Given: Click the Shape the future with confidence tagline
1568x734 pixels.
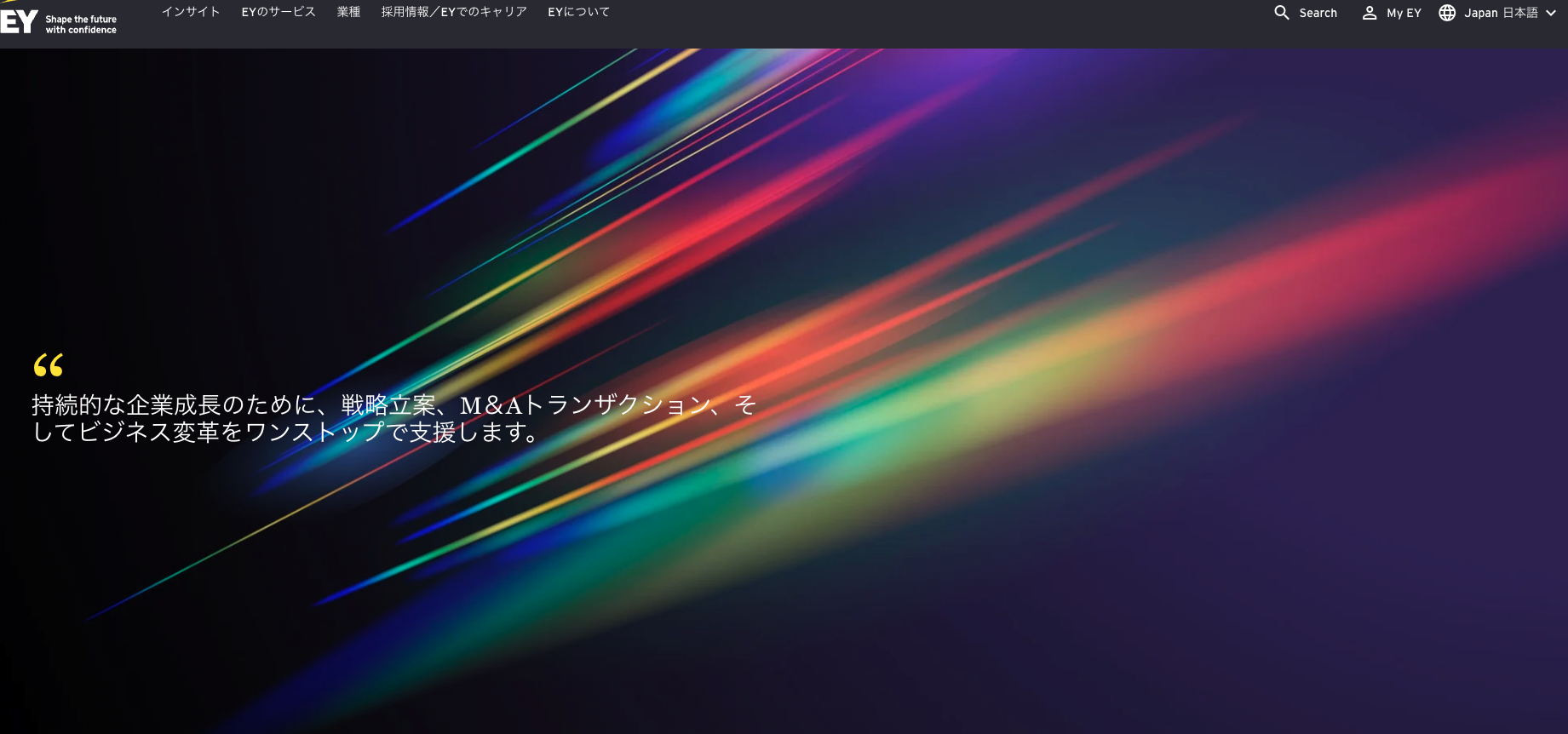Looking at the screenshot, I should [81, 25].
